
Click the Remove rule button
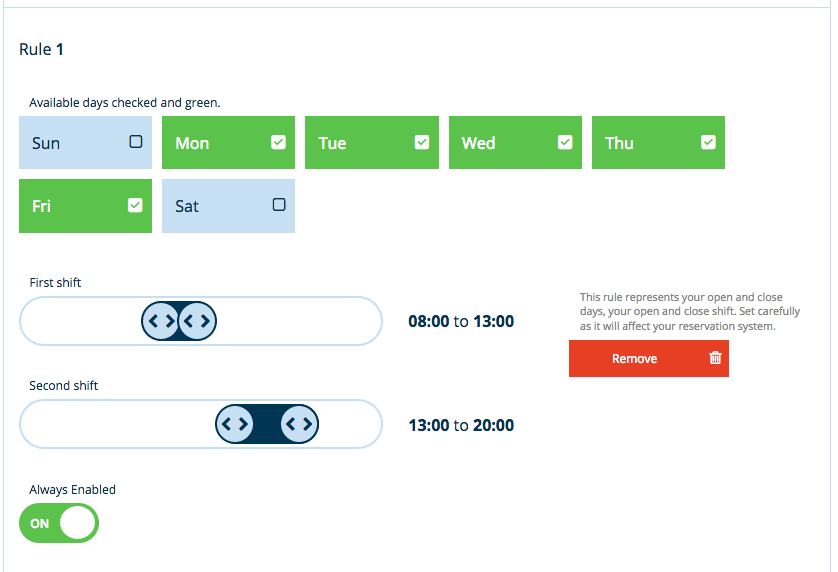[x=649, y=359]
